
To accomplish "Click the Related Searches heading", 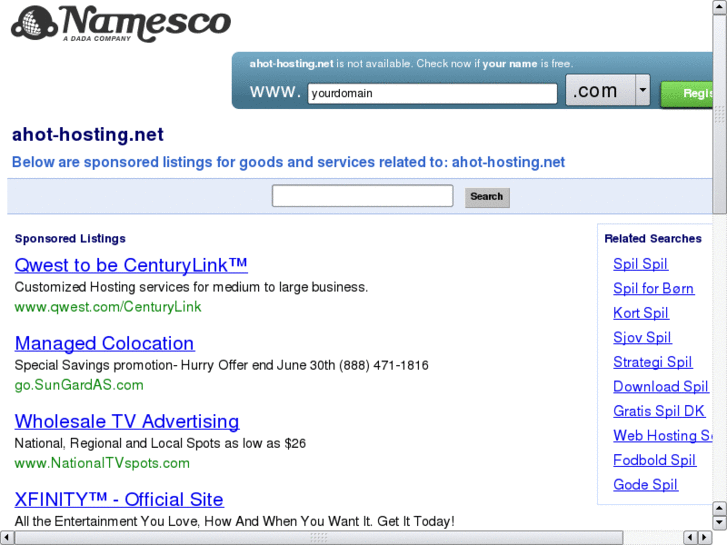I will [653, 238].
